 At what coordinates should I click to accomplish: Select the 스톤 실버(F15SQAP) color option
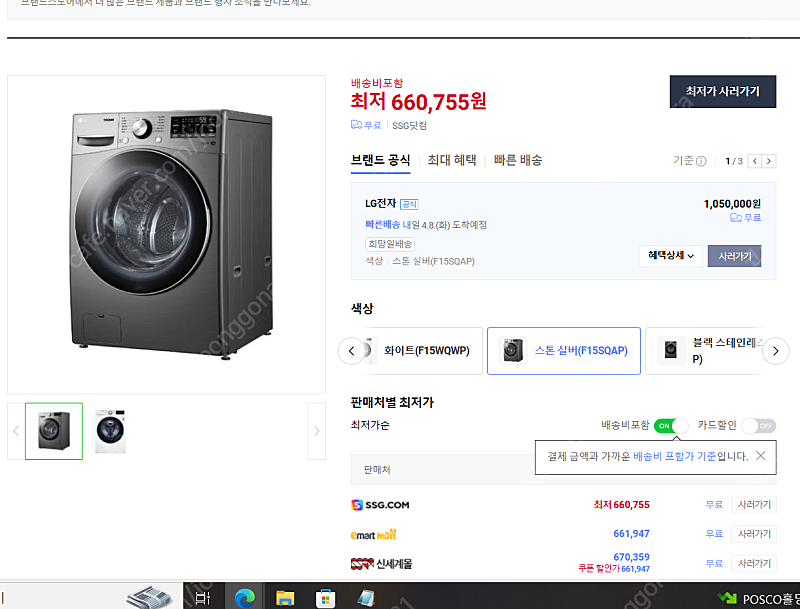point(564,351)
